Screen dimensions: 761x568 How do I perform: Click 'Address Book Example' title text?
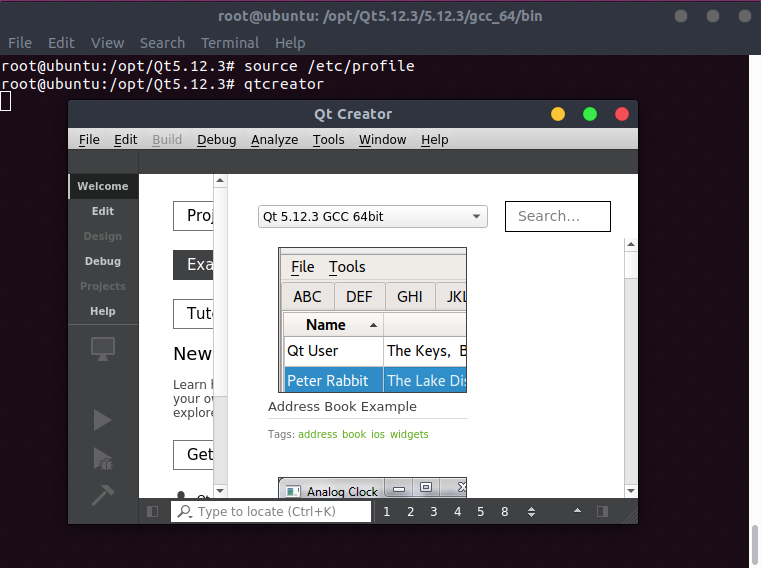342,406
